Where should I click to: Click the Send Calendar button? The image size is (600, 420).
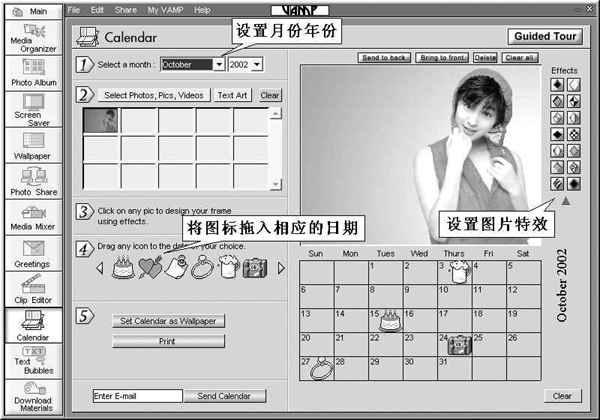click(x=224, y=396)
